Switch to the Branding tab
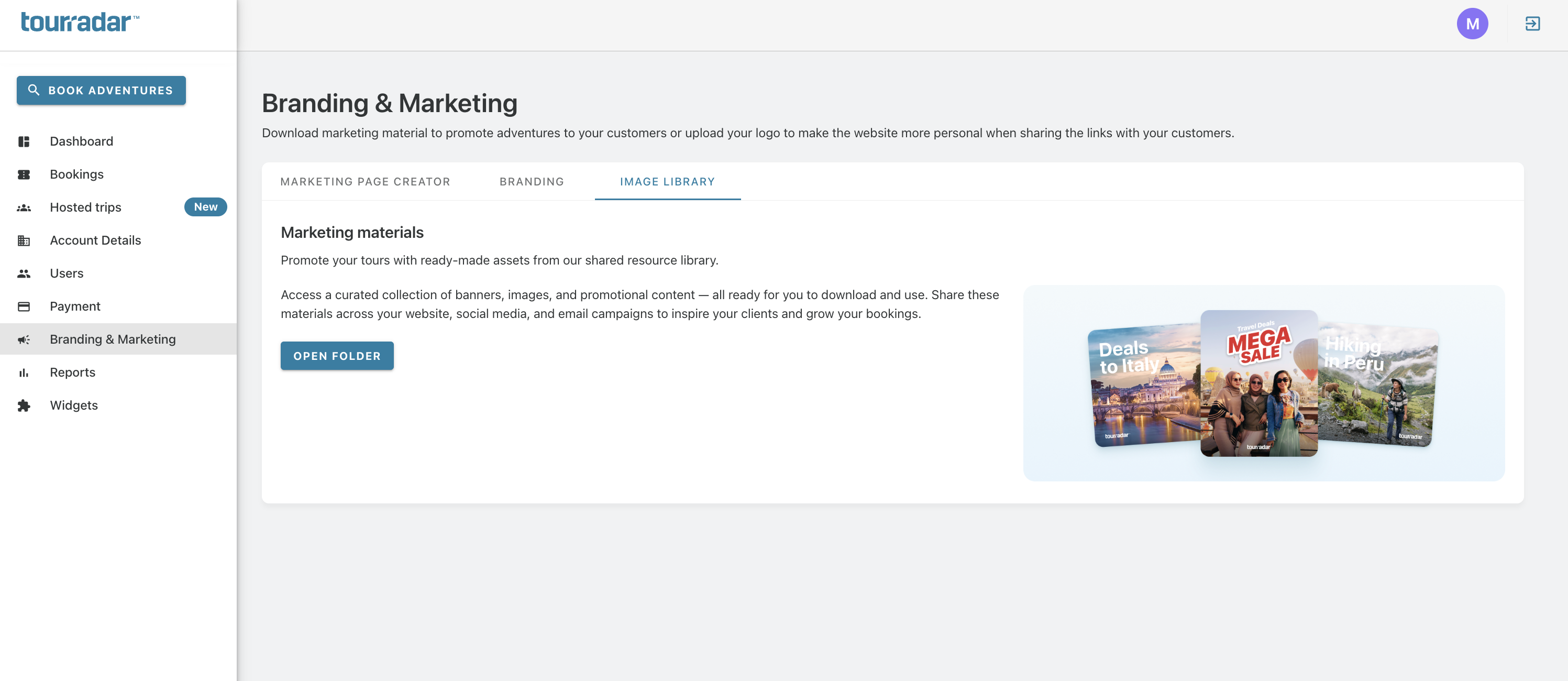 (532, 181)
